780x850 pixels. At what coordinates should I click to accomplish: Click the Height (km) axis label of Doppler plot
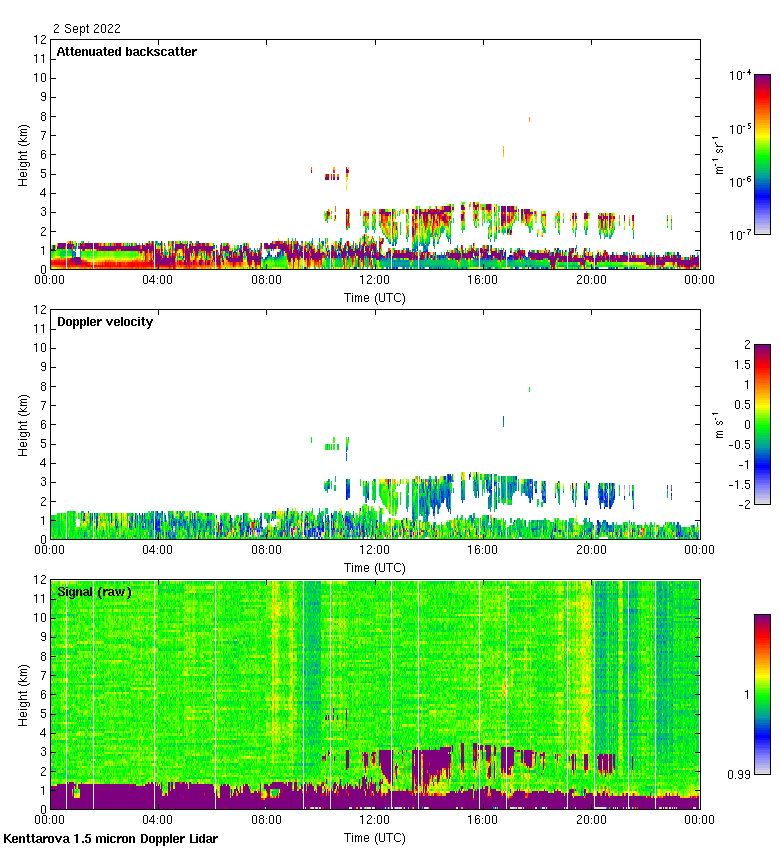tap(23, 424)
